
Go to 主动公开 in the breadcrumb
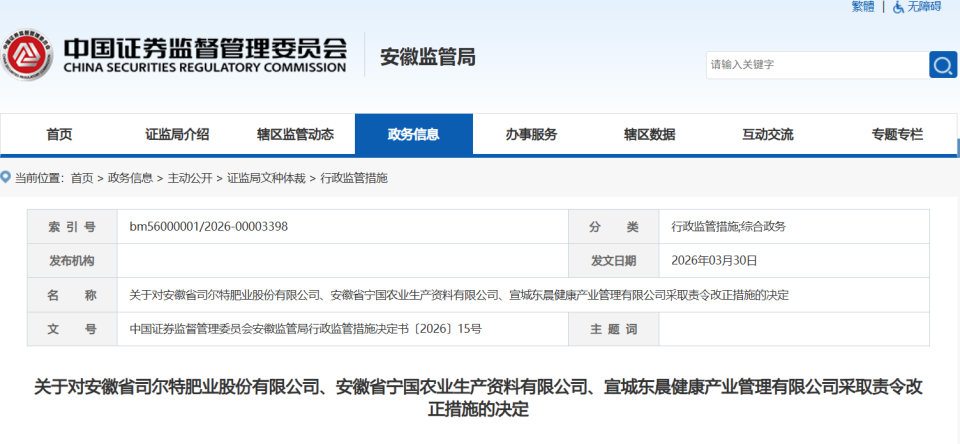pyautogui.click(x=190, y=178)
